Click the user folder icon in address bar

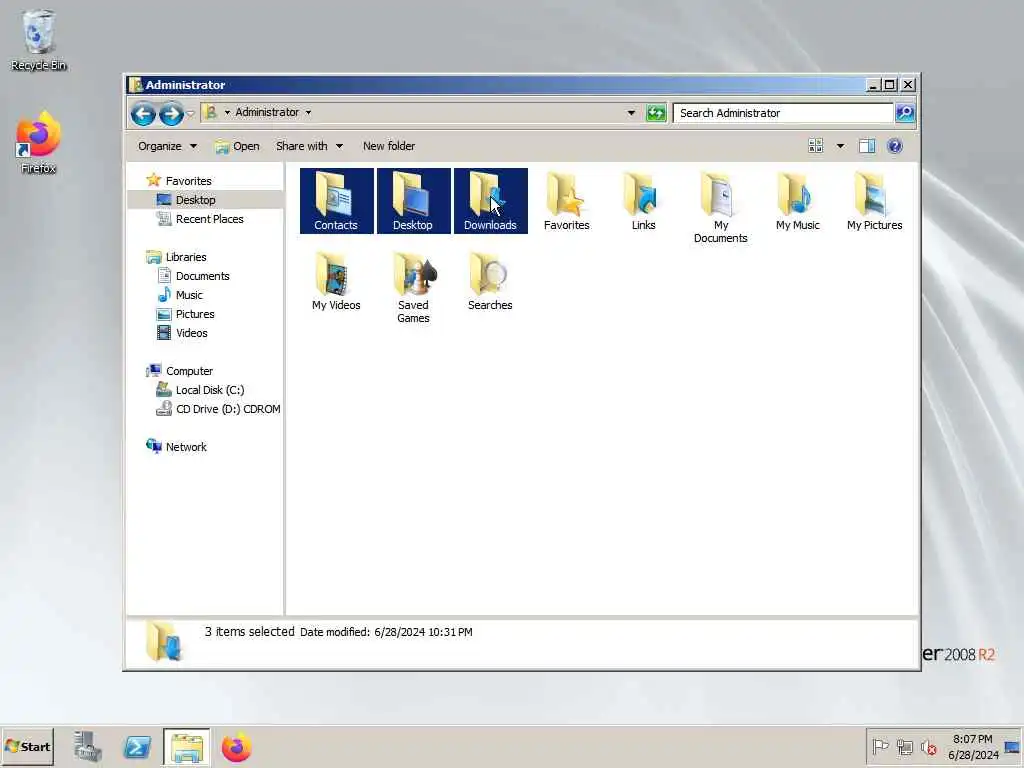(x=210, y=112)
